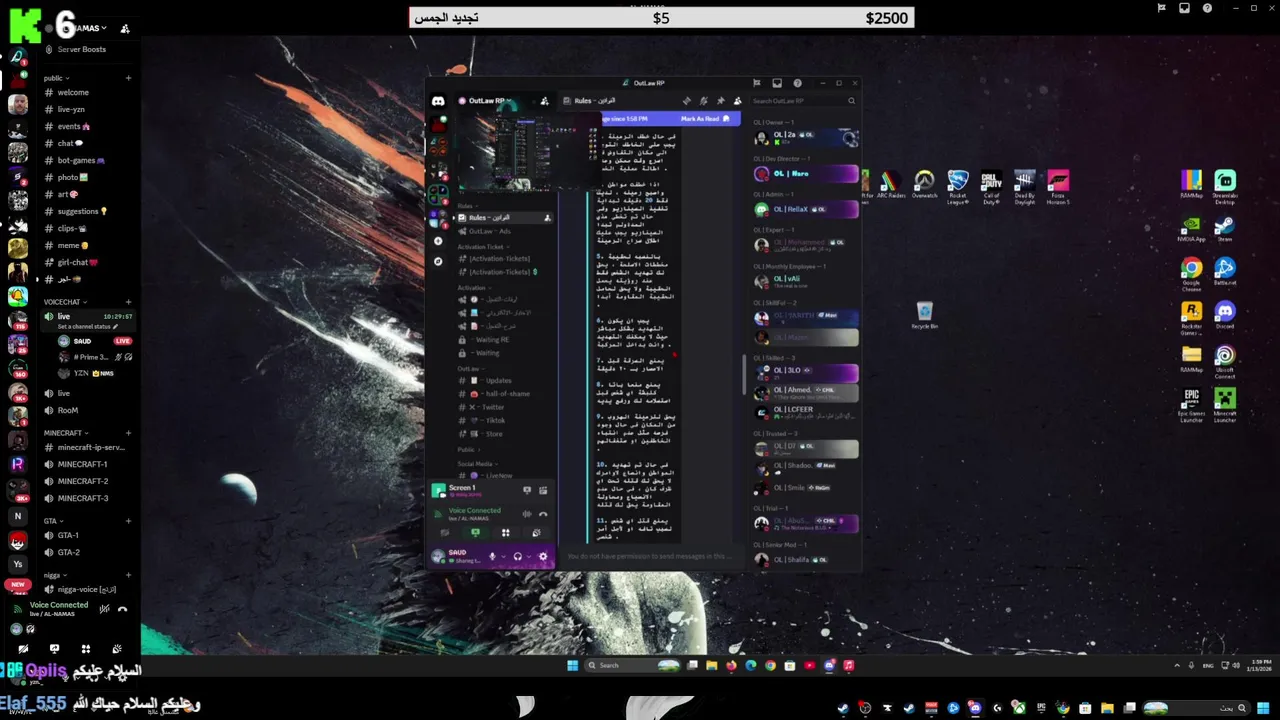
Task: Collapse the GTA category
Action: [x=53, y=521]
